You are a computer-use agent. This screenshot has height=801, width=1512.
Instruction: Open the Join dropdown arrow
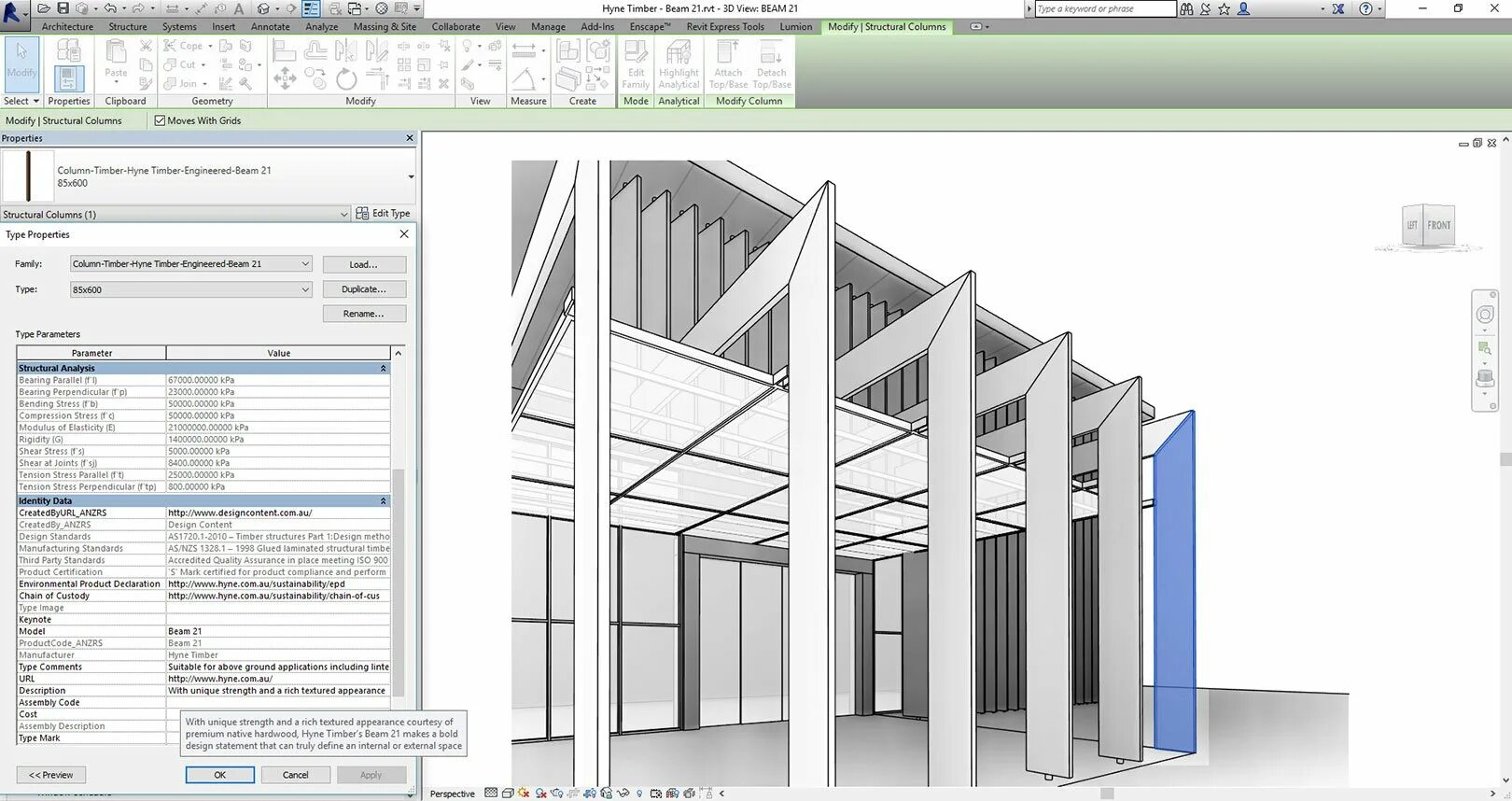point(205,84)
